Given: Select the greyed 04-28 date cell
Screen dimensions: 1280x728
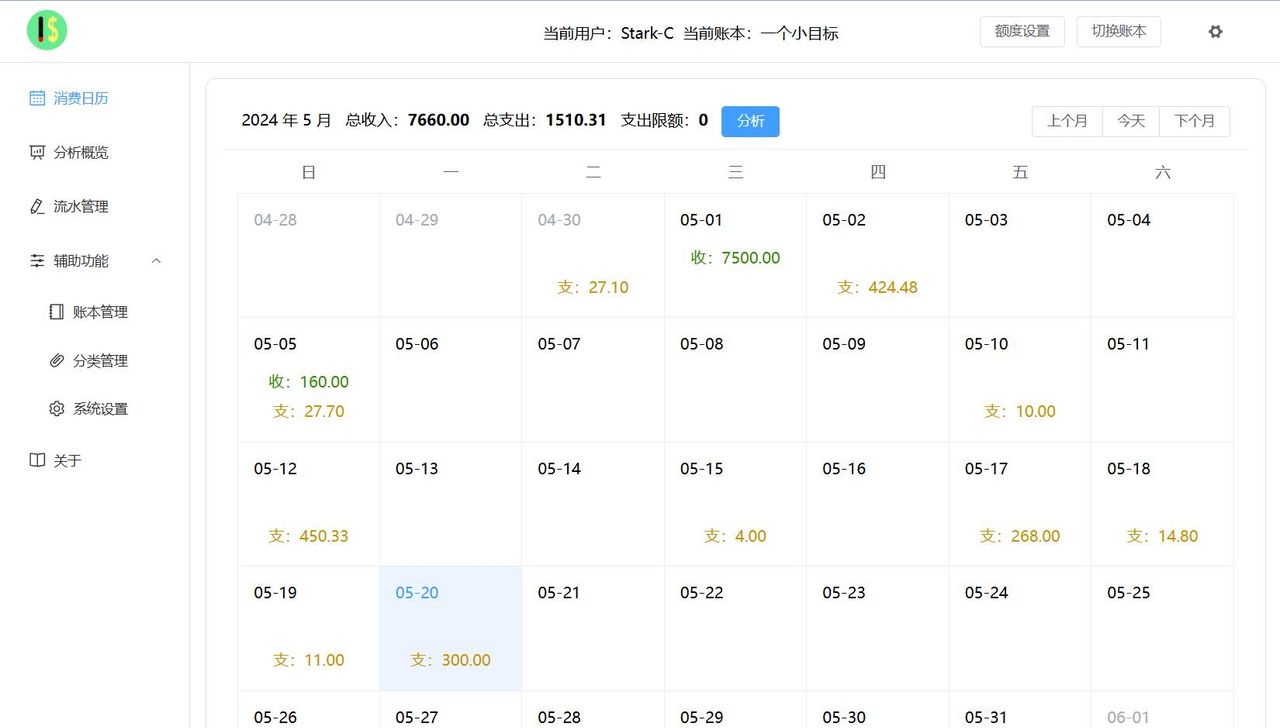Looking at the screenshot, I should coord(309,256).
